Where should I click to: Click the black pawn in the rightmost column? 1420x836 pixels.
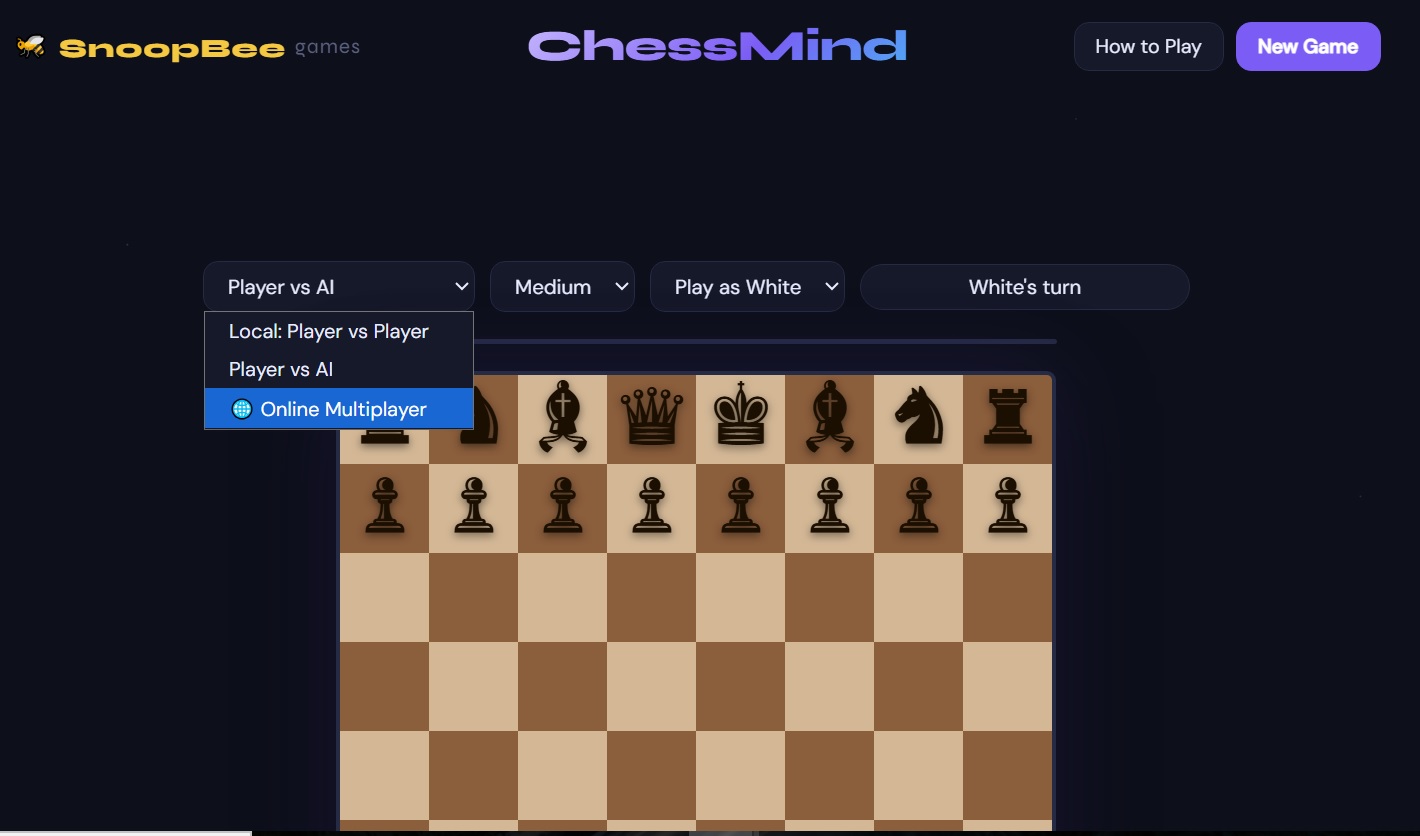1007,505
